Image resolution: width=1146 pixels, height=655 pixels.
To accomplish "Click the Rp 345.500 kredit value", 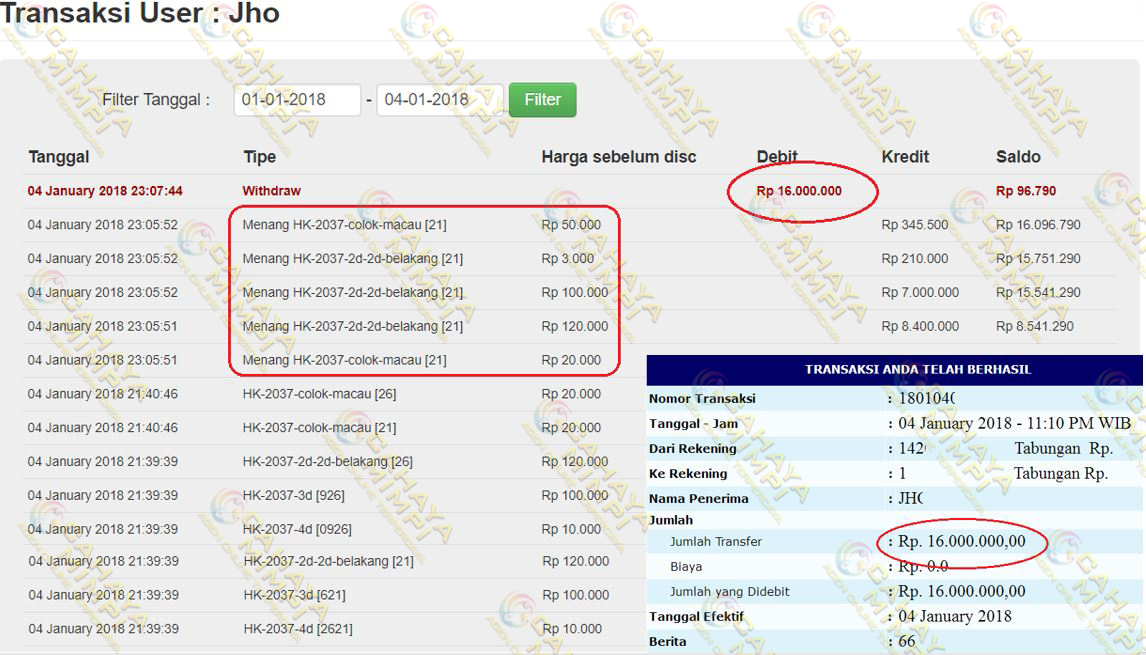I will [914, 225].
